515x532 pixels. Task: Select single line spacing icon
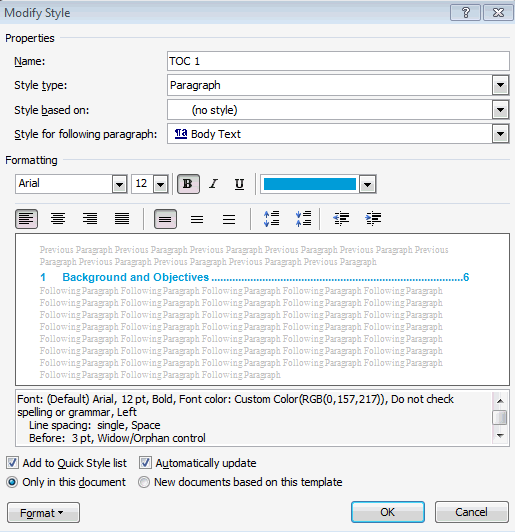[165, 219]
